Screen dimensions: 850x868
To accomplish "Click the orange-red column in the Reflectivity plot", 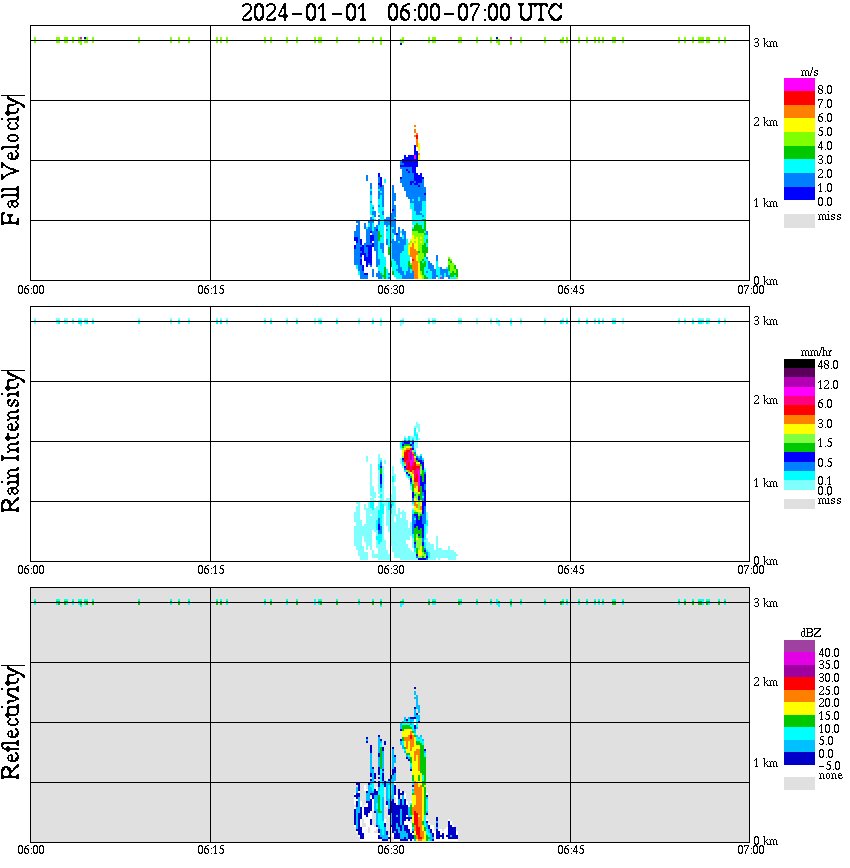I will pos(419,814).
